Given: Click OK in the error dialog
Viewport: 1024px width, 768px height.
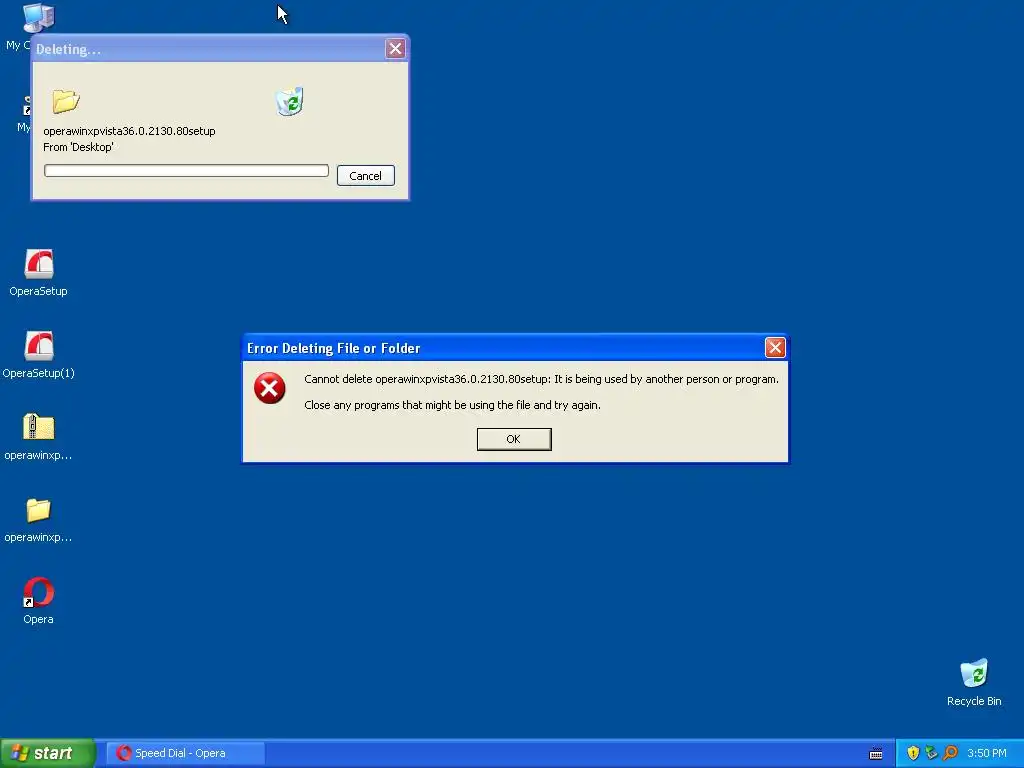Looking at the screenshot, I should point(514,439).
